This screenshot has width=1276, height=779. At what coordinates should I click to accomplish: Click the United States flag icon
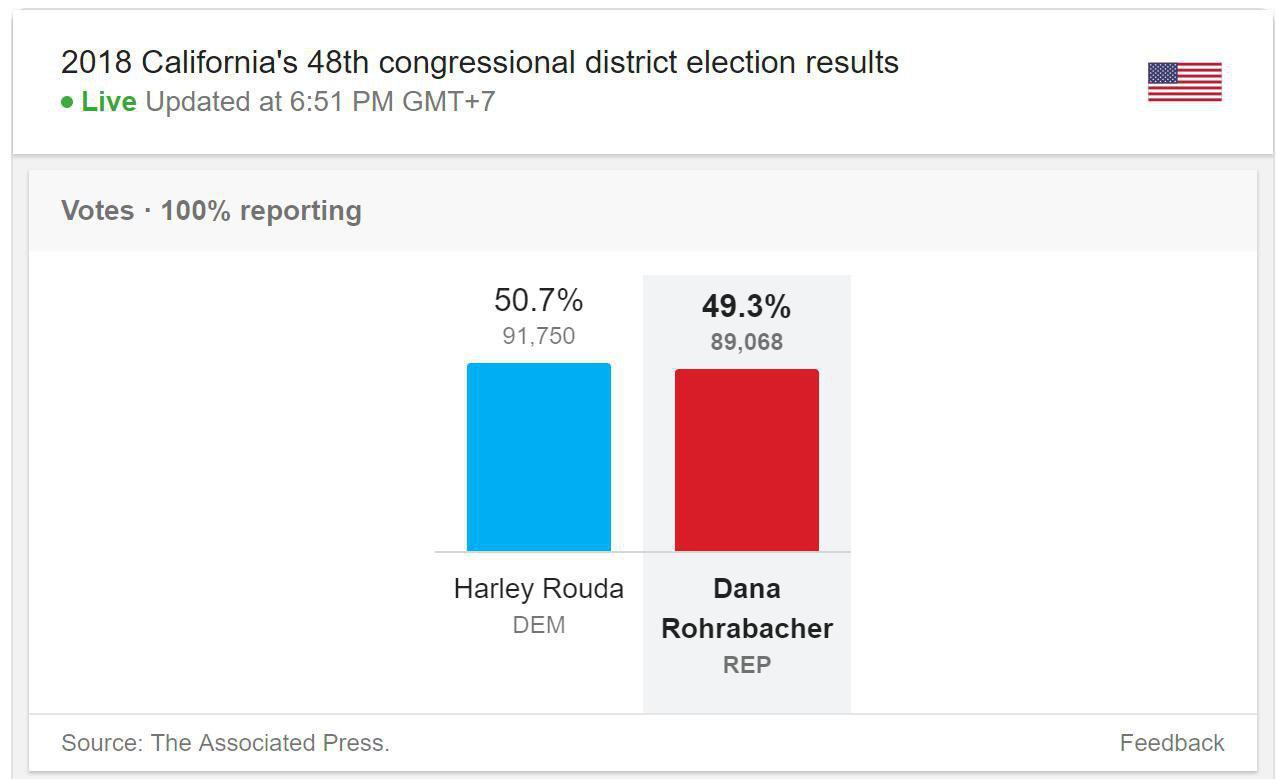coord(1184,82)
